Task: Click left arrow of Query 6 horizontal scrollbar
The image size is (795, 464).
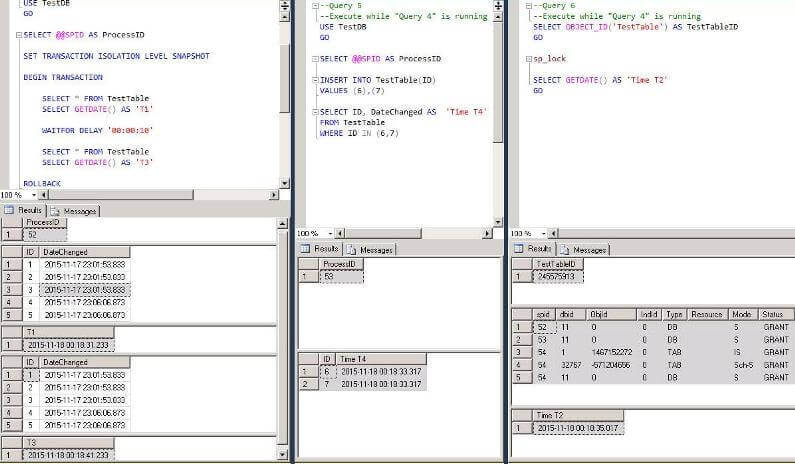Action: pyautogui.click(x=554, y=233)
